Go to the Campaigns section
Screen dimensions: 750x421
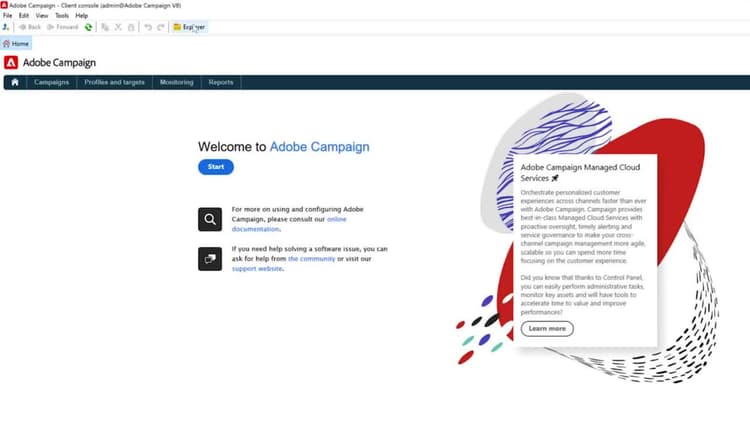click(52, 82)
